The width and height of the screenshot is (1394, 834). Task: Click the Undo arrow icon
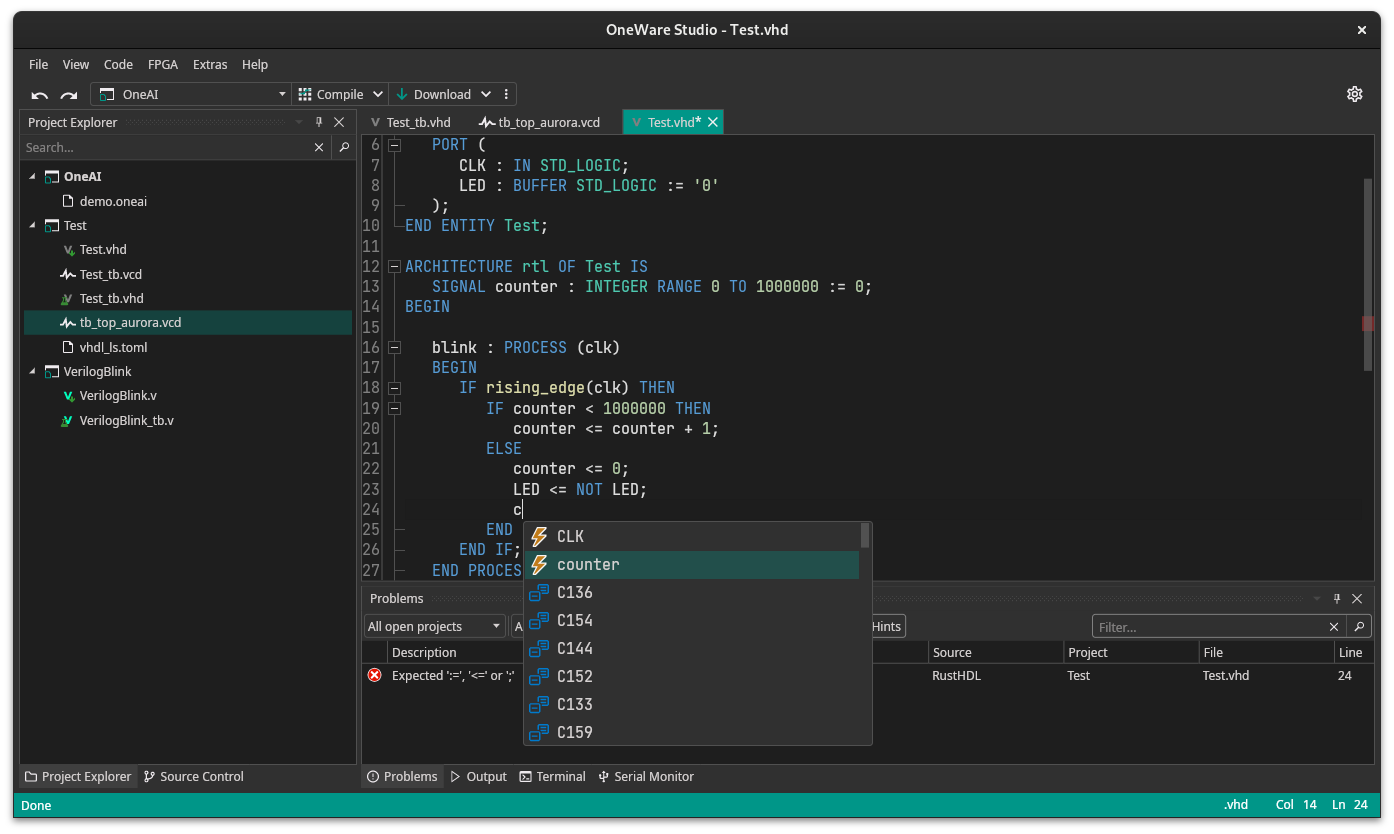point(38,93)
